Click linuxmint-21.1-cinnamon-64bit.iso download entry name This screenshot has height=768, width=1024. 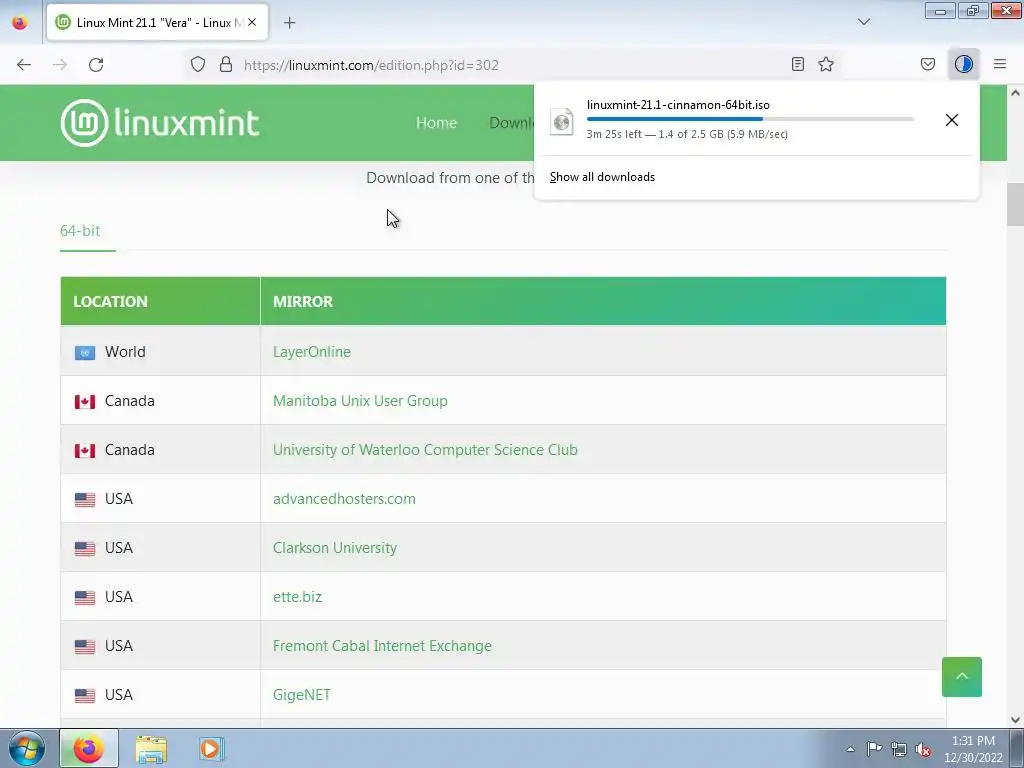pos(678,104)
